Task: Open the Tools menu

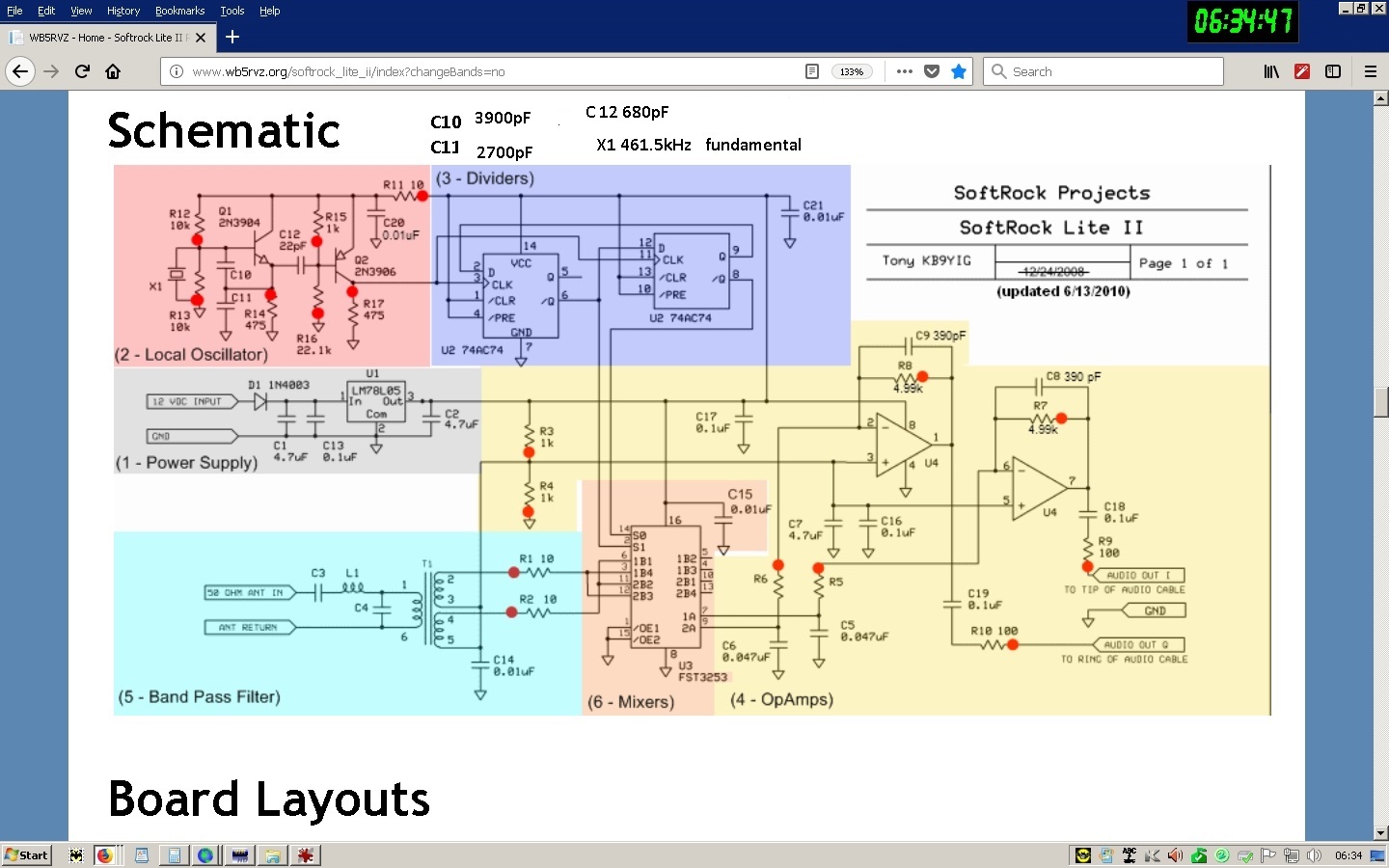Action: point(232,11)
